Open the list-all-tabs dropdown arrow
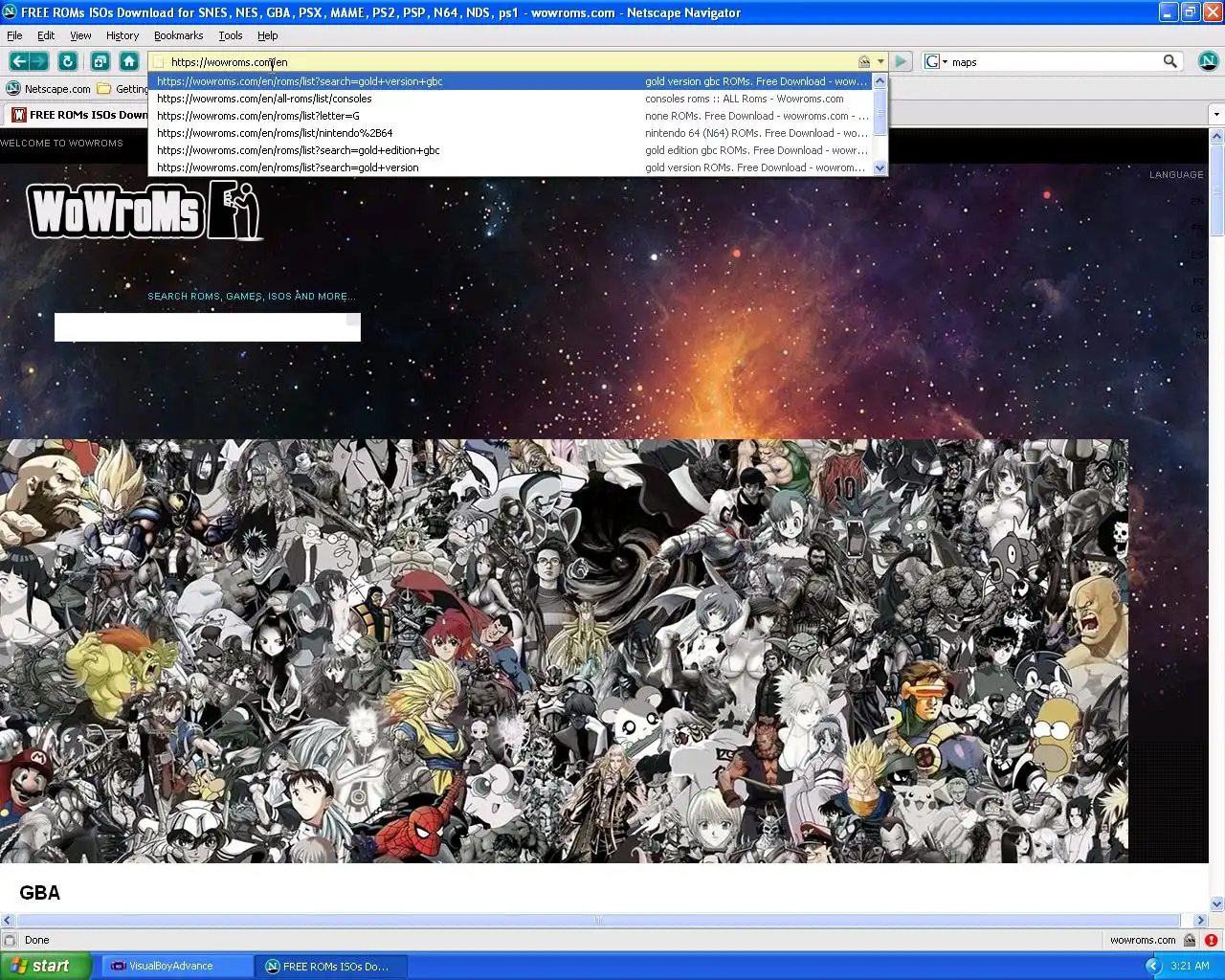 click(x=1216, y=115)
